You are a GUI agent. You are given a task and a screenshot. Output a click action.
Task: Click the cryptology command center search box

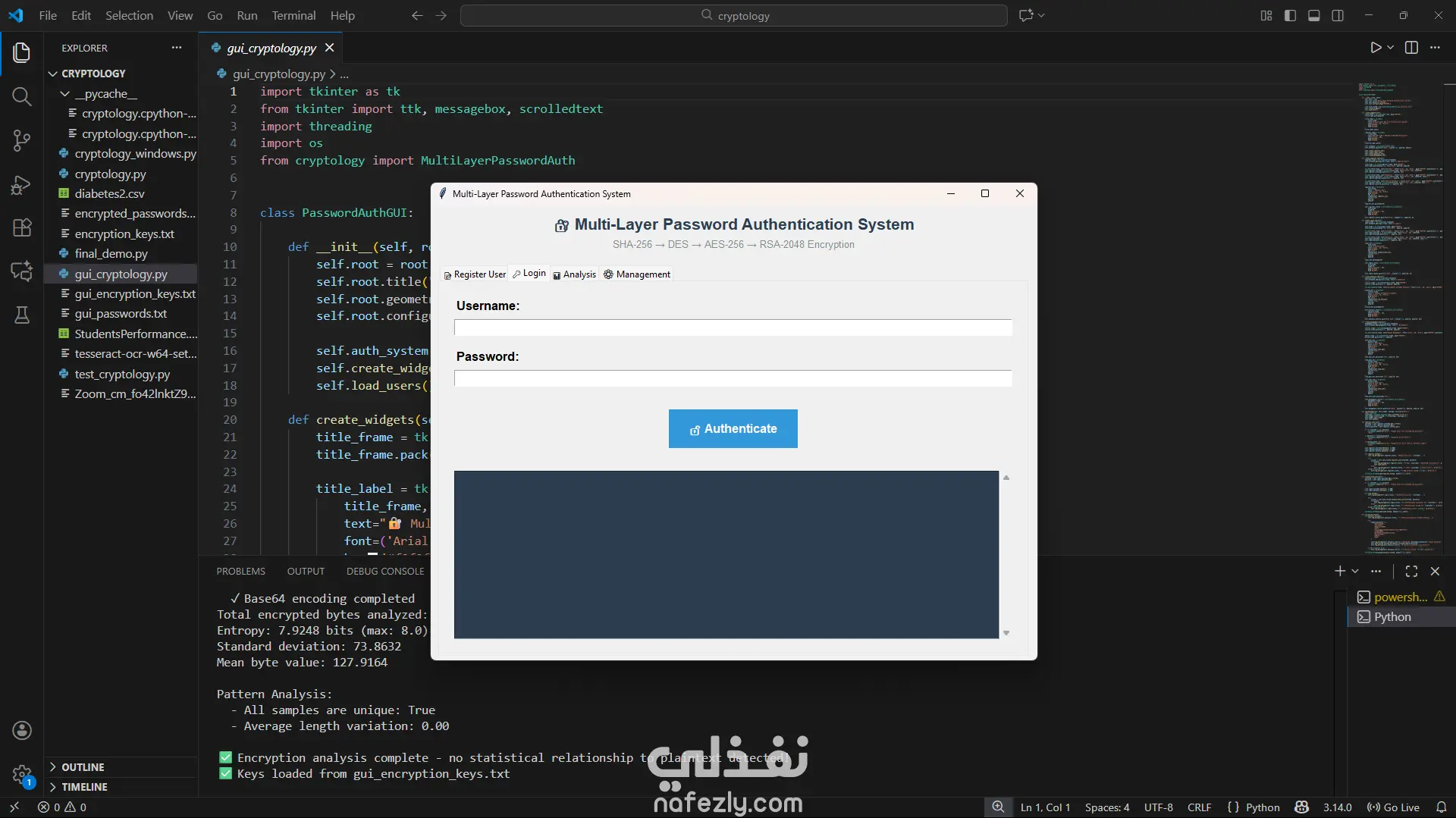point(733,15)
